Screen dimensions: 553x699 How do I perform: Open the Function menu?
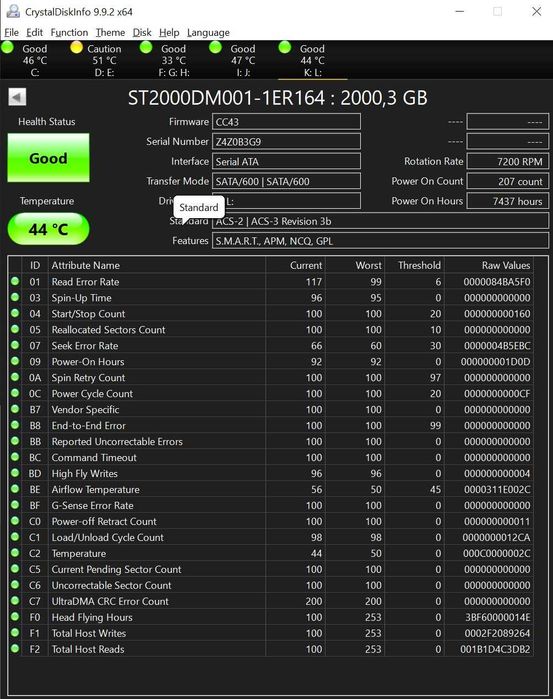(69, 33)
